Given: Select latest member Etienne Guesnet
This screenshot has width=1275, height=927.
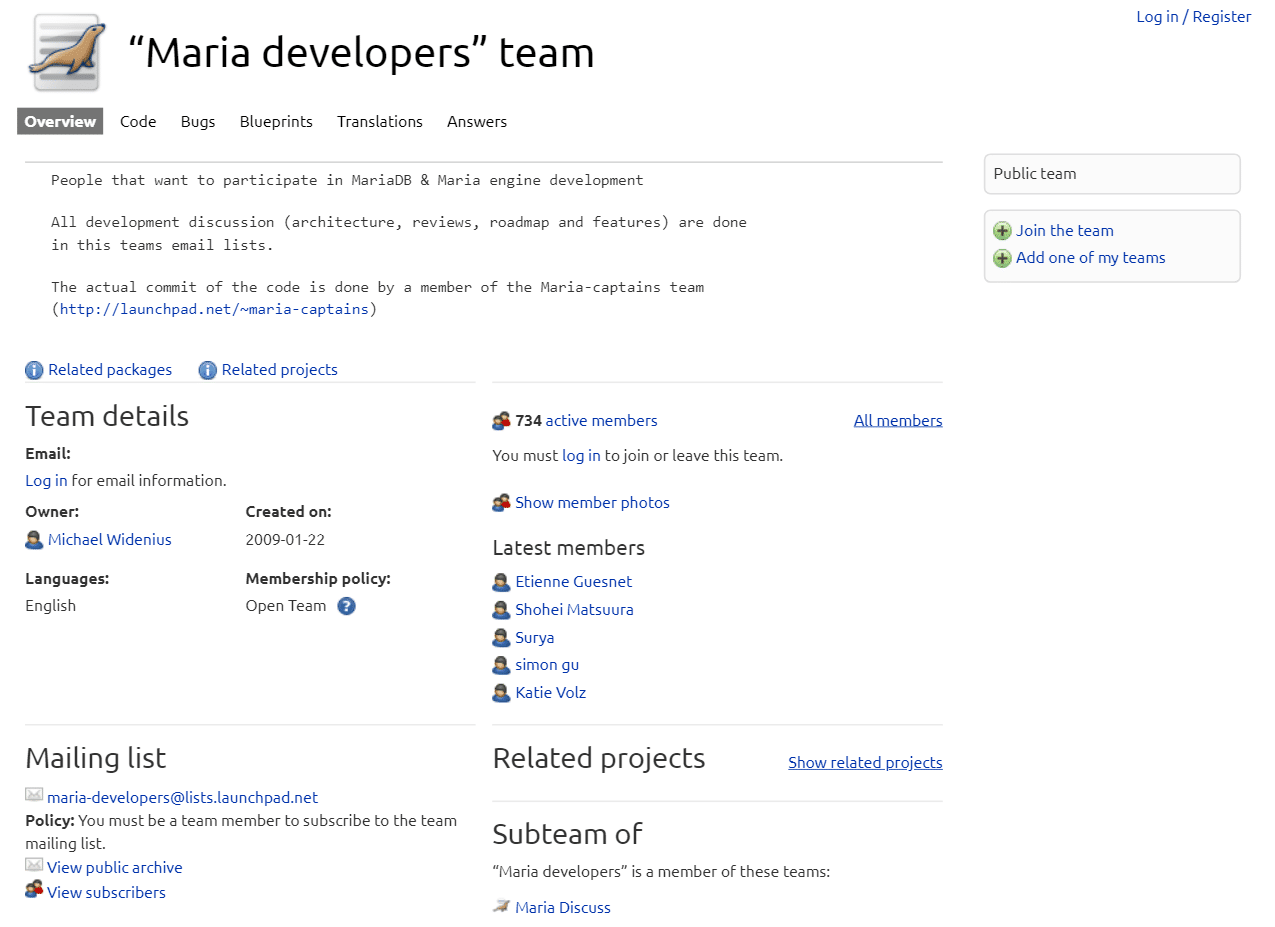Looking at the screenshot, I should pos(573,581).
